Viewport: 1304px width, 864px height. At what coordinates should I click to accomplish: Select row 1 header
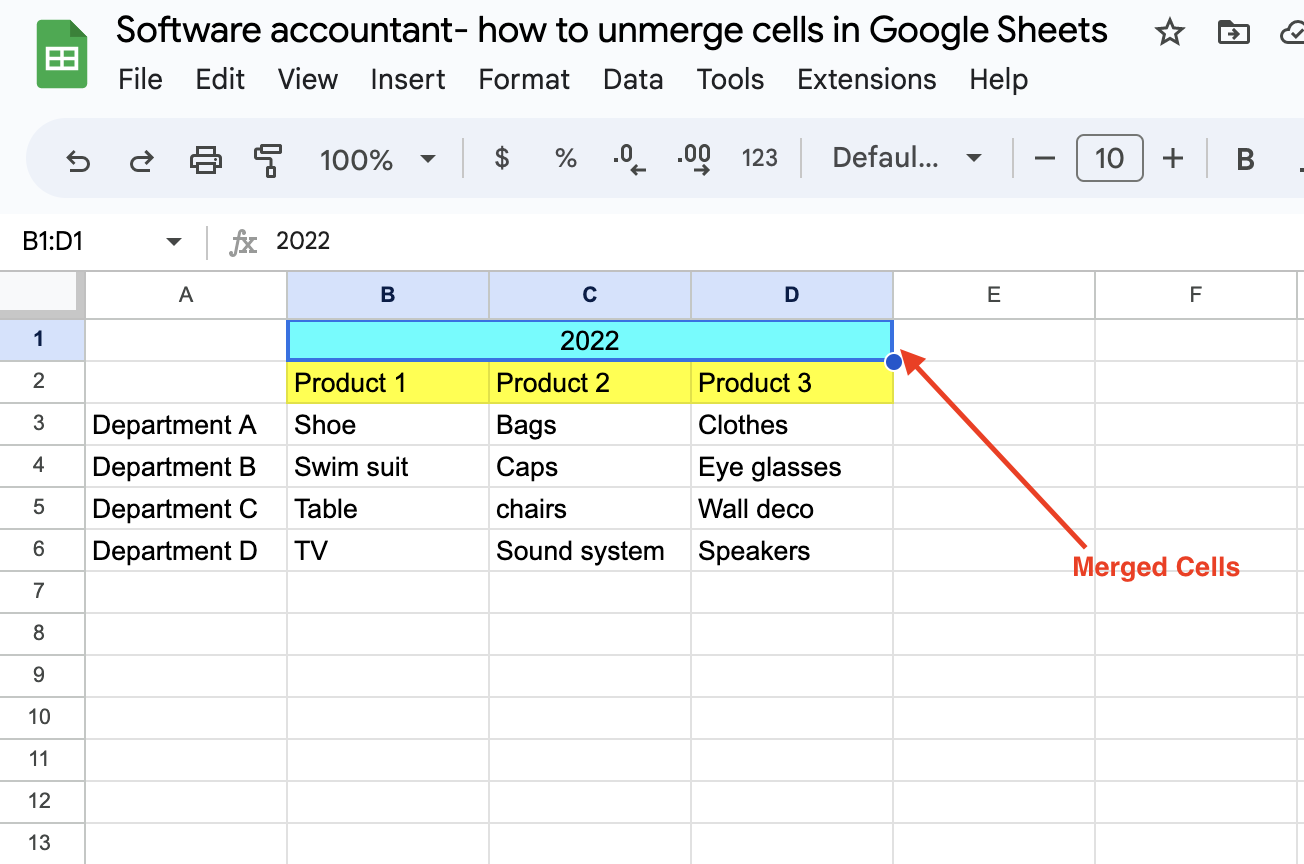coord(42,339)
